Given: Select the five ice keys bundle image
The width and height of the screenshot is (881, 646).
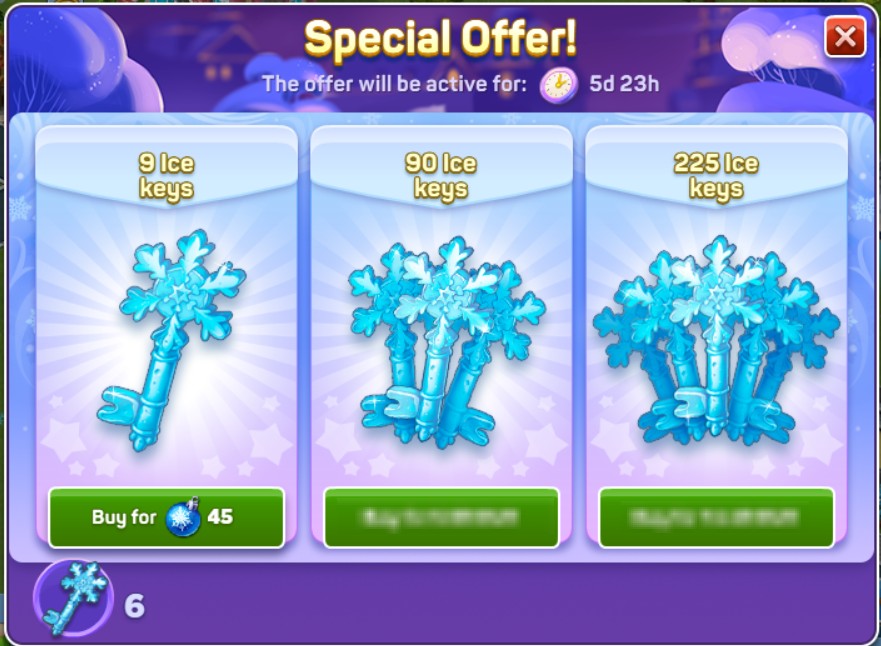Looking at the screenshot, I should coord(716,341).
